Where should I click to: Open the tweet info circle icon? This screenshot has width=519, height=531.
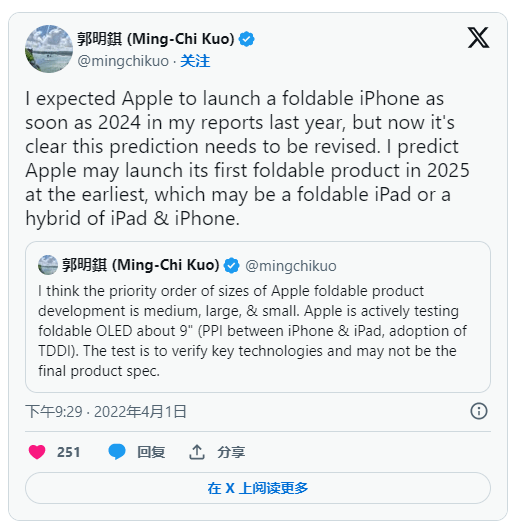point(479,411)
